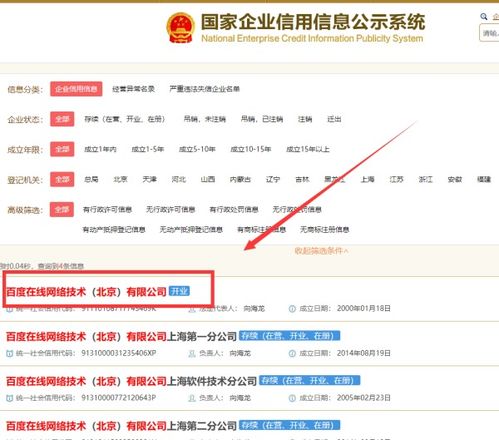Click status badge of 上海第一分公司
Screen dimensions: 499x440
coord(290,336)
